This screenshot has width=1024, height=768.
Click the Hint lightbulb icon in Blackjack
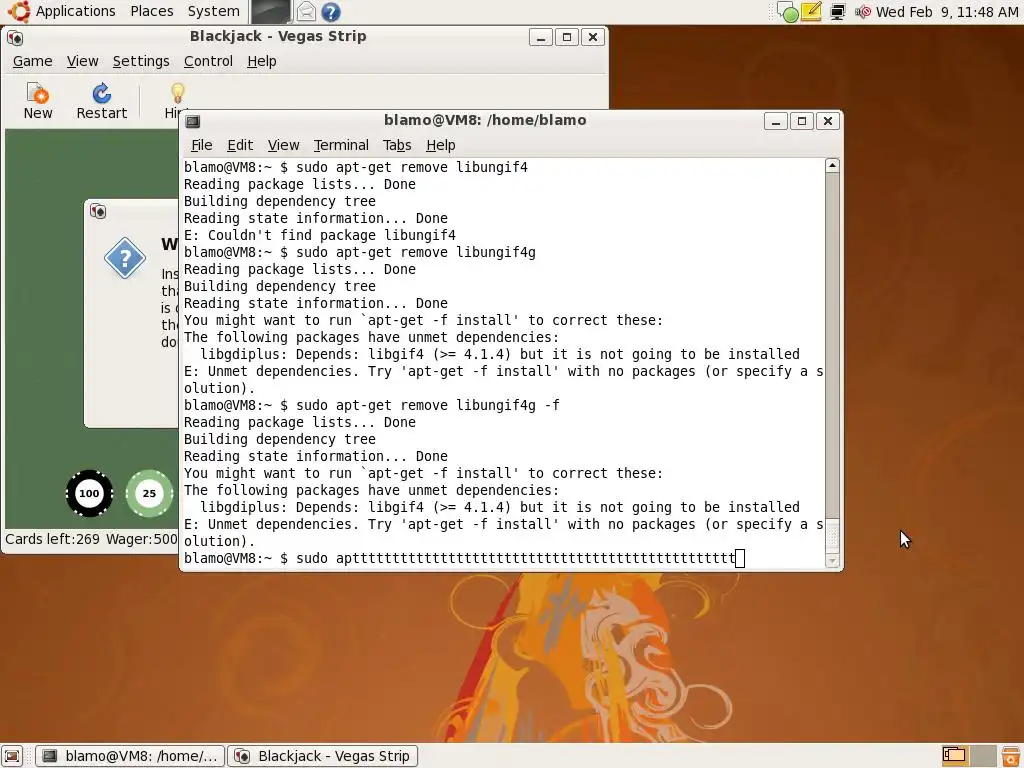pos(177,93)
